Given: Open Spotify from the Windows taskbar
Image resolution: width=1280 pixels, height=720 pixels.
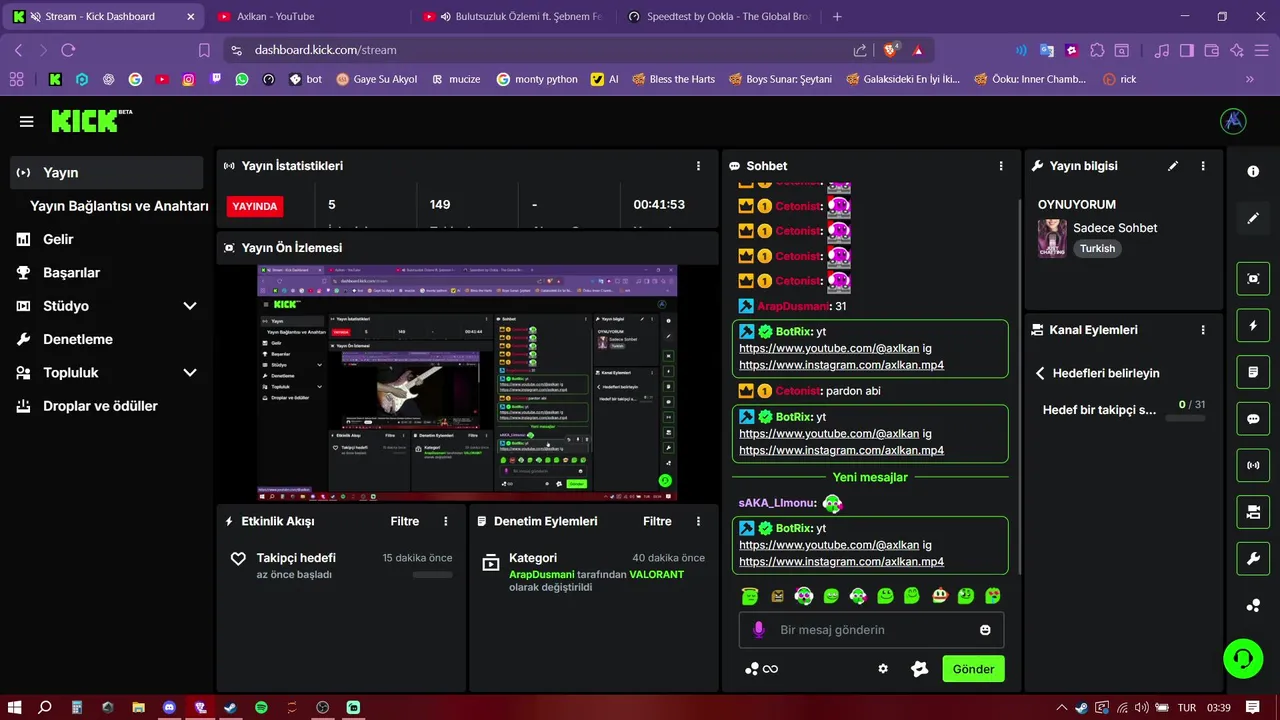Looking at the screenshot, I should pyautogui.click(x=261, y=707).
